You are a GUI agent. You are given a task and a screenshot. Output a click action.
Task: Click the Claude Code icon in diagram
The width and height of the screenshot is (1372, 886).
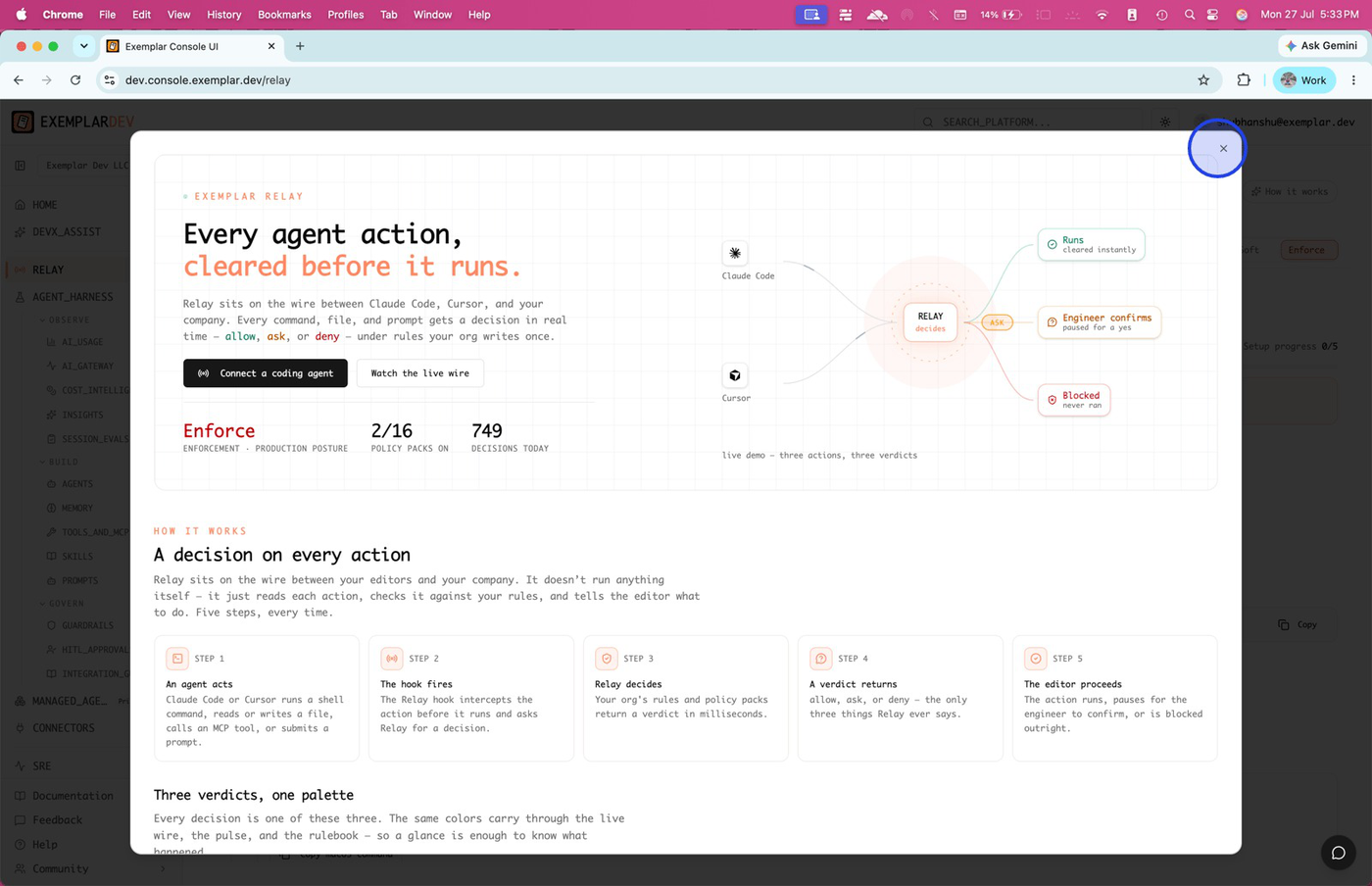point(735,253)
